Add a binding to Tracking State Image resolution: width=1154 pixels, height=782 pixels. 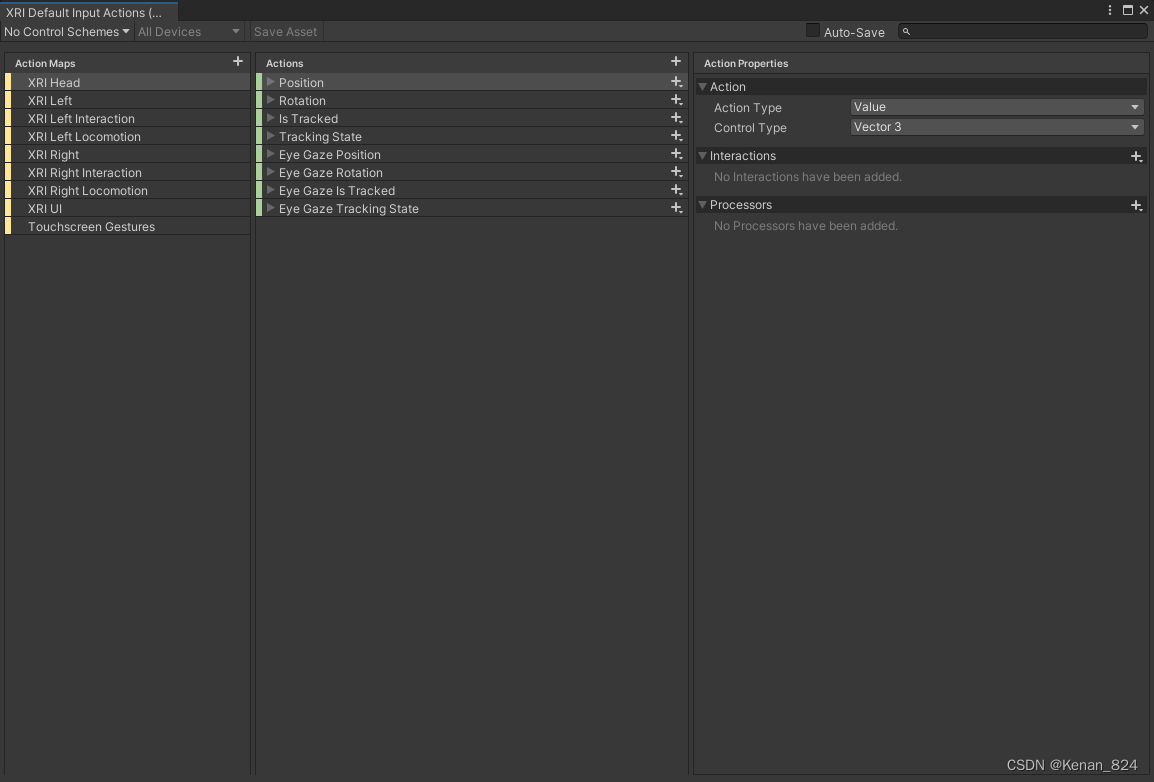[x=676, y=136]
